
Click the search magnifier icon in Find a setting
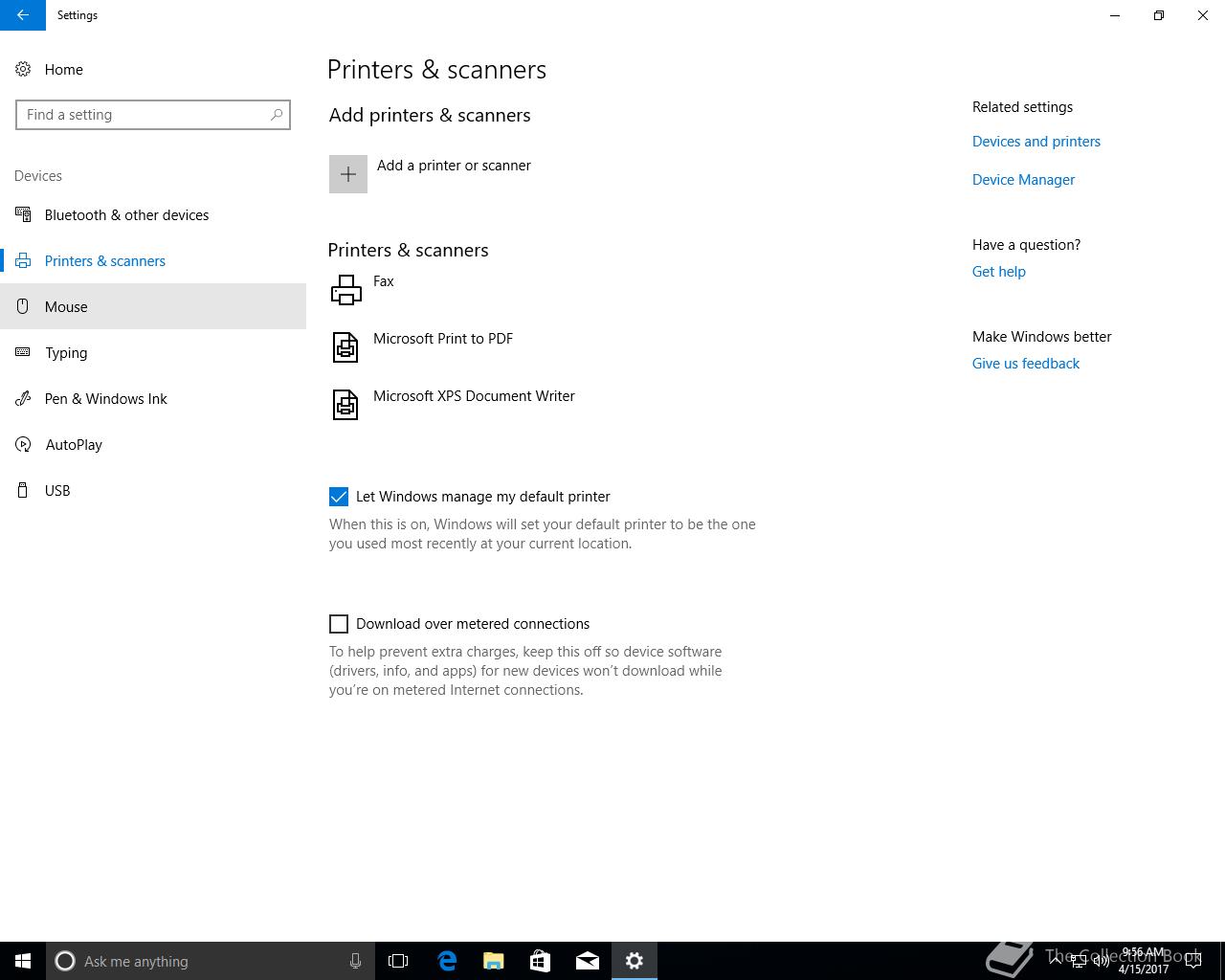tap(277, 115)
